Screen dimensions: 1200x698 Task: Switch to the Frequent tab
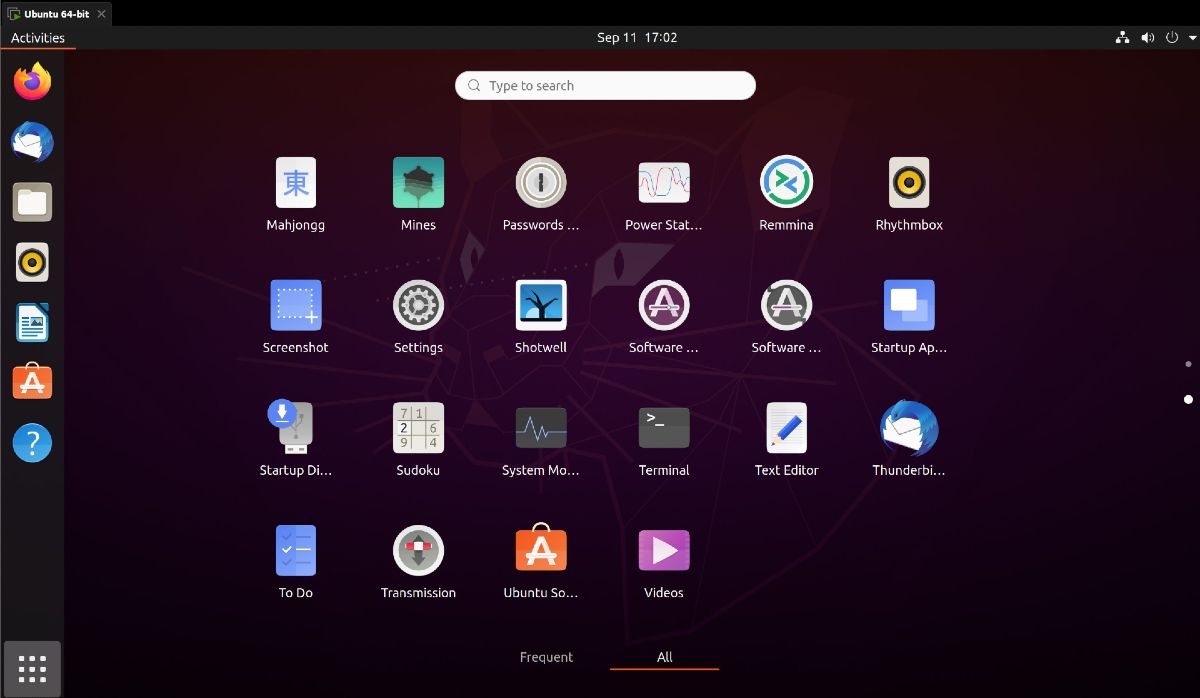click(546, 657)
